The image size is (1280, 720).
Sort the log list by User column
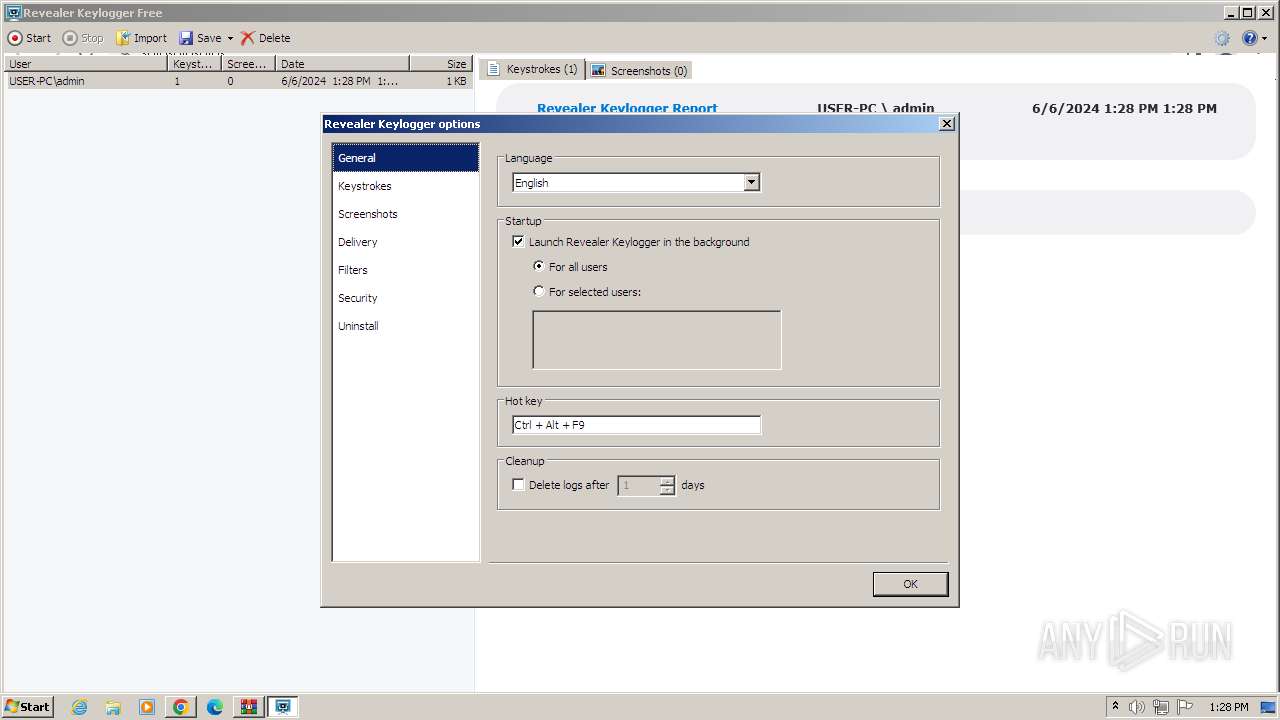point(85,63)
